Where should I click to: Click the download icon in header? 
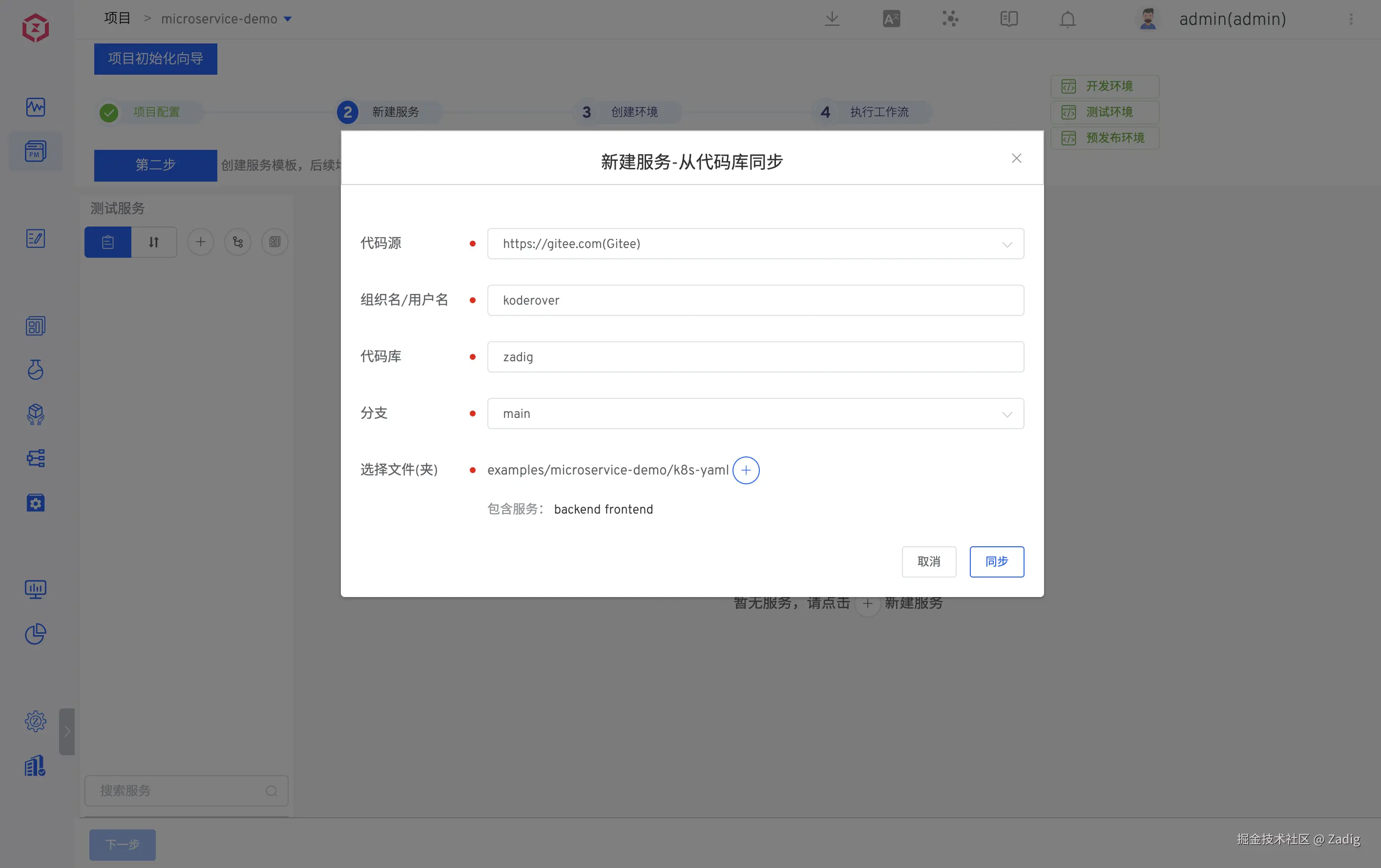[832, 19]
